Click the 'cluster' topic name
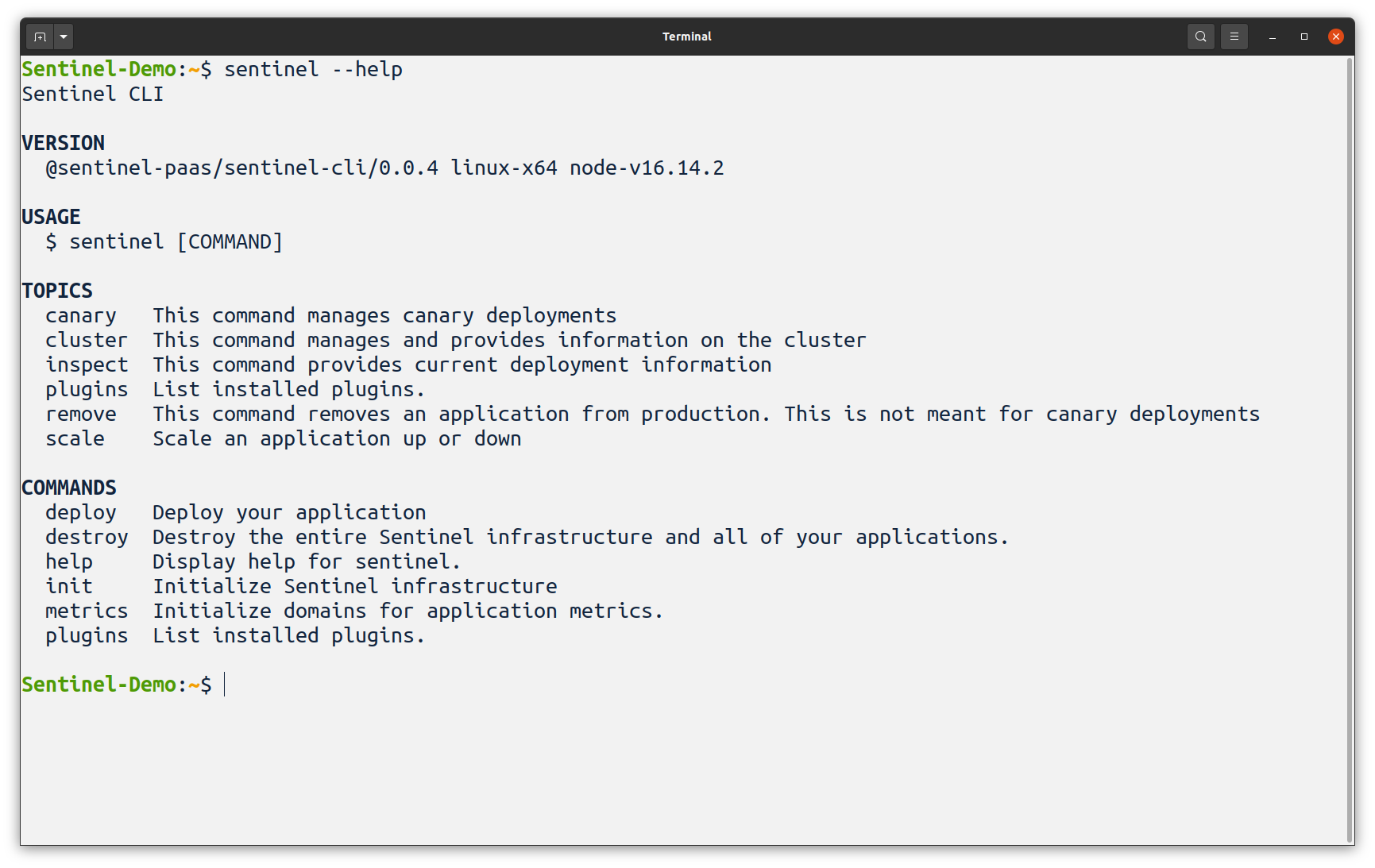Viewport: 1375px width, 868px height. coord(87,341)
